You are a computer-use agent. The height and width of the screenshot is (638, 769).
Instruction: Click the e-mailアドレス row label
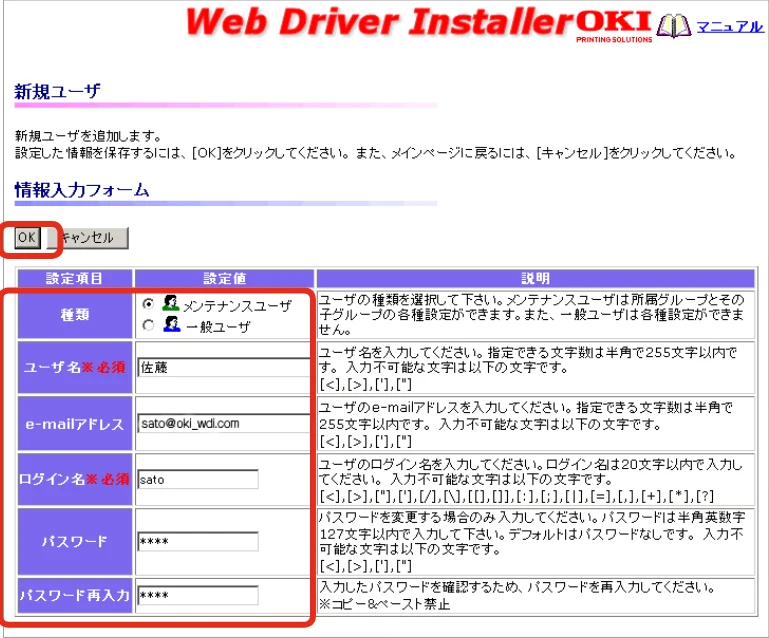75,424
